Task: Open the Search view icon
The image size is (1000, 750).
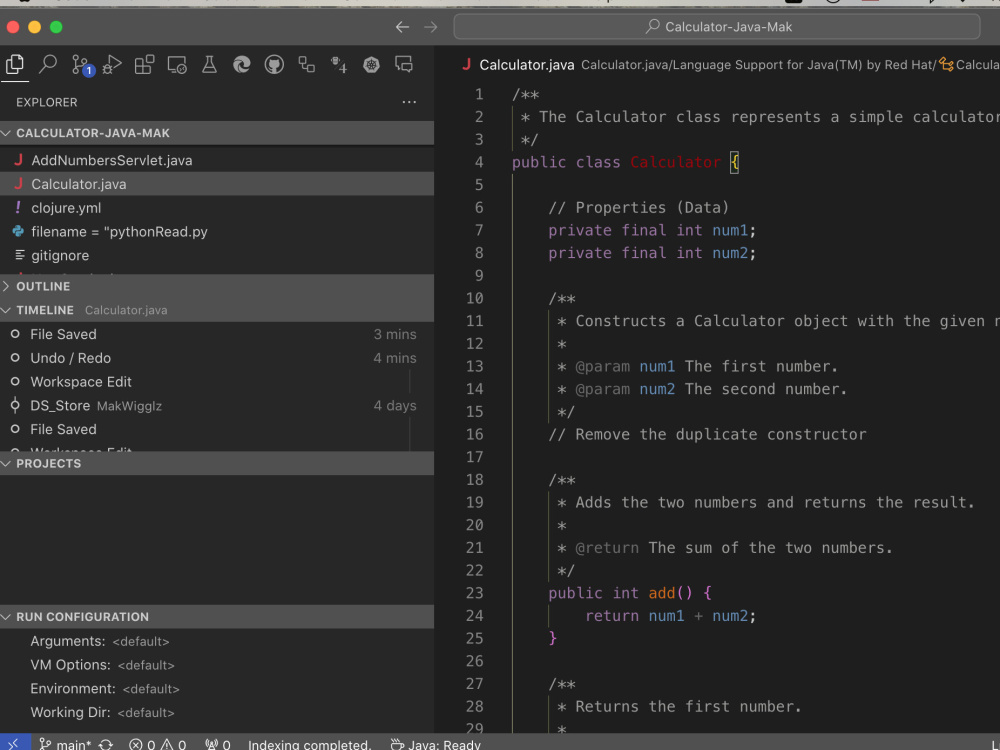Action: [x=48, y=64]
